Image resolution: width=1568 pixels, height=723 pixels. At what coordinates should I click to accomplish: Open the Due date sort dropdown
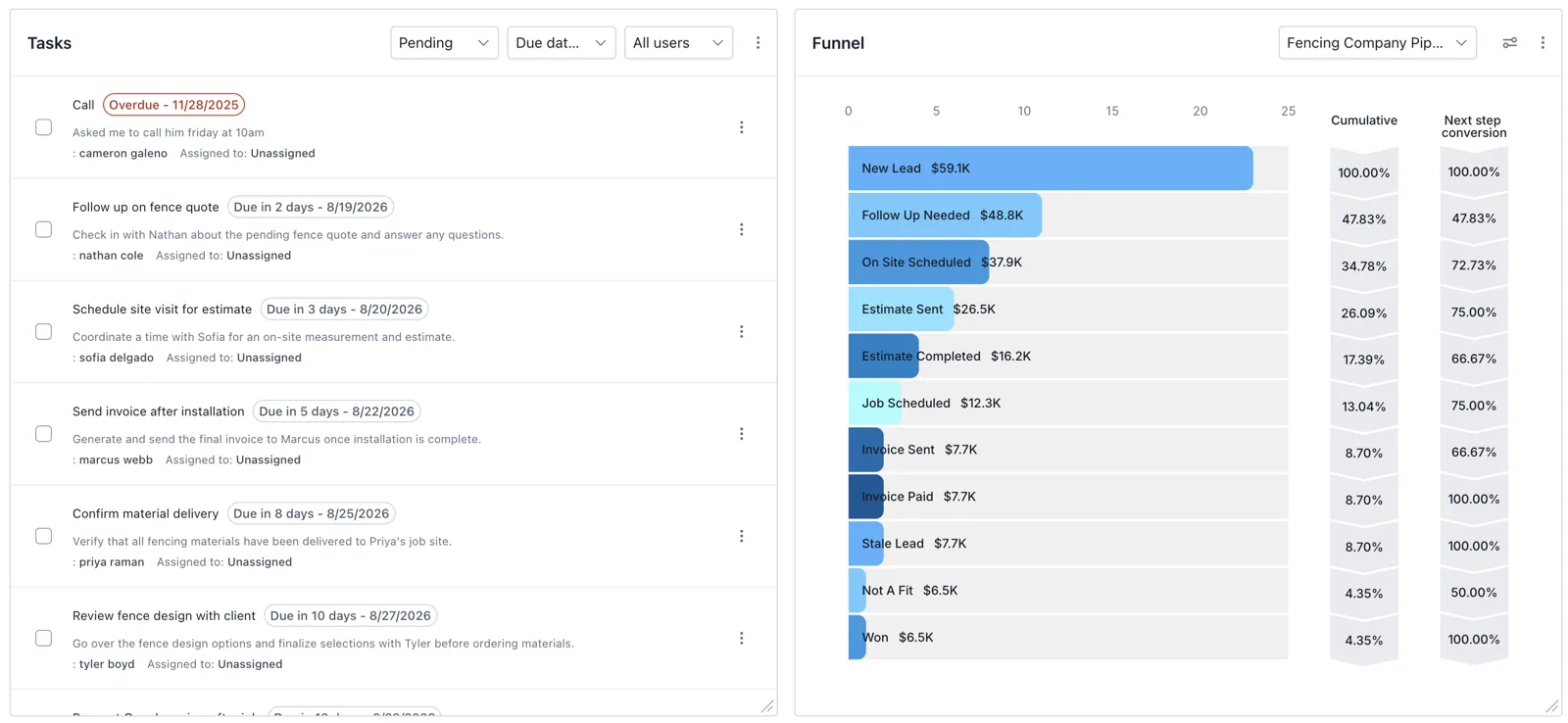pyautogui.click(x=562, y=43)
